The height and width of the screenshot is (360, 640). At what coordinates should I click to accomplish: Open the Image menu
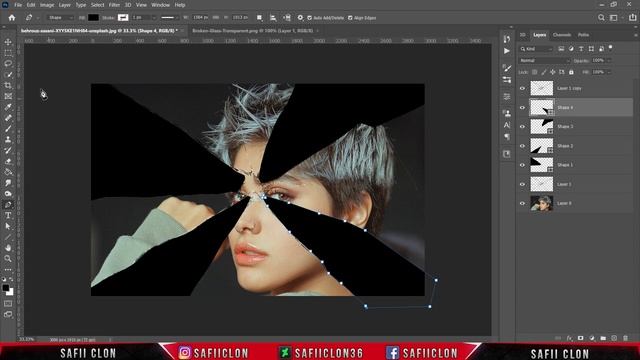[47, 5]
